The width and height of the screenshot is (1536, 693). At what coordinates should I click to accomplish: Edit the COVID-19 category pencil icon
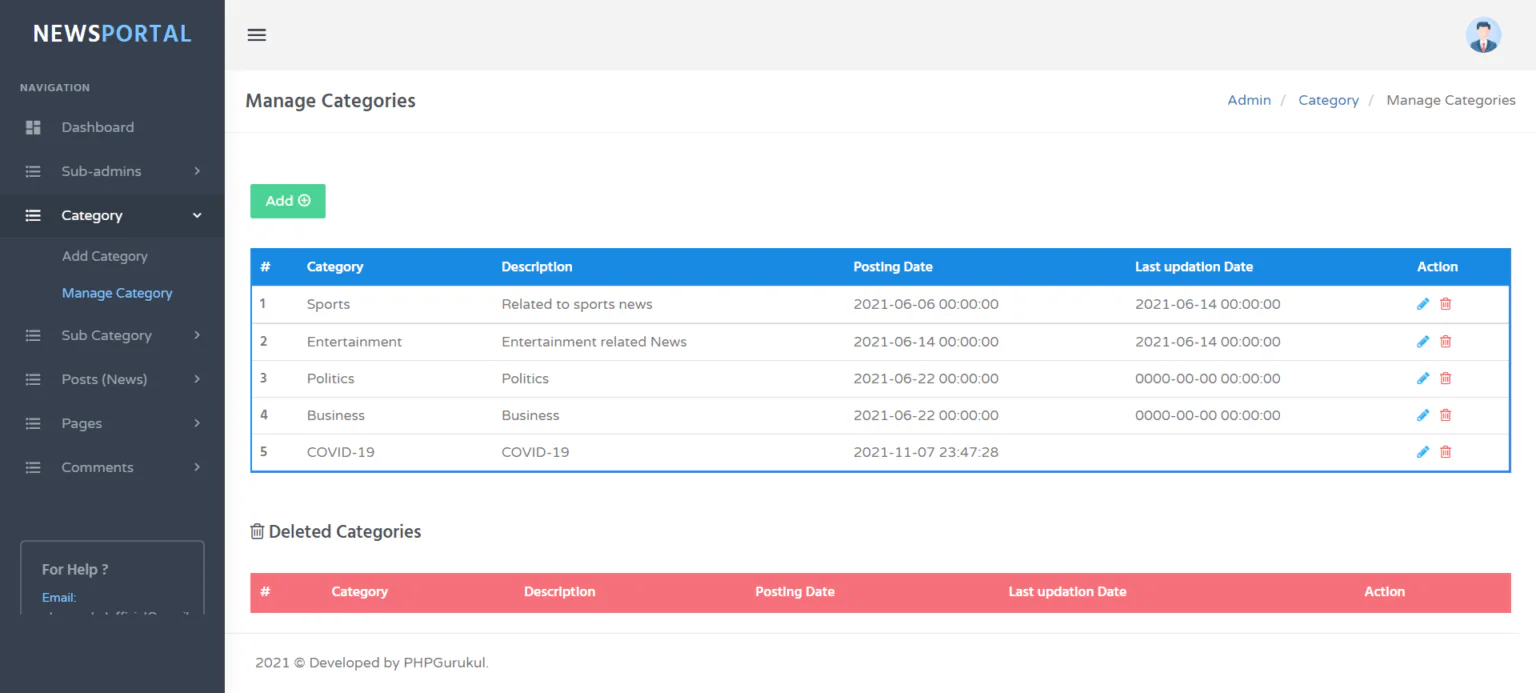click(1423, 452)
